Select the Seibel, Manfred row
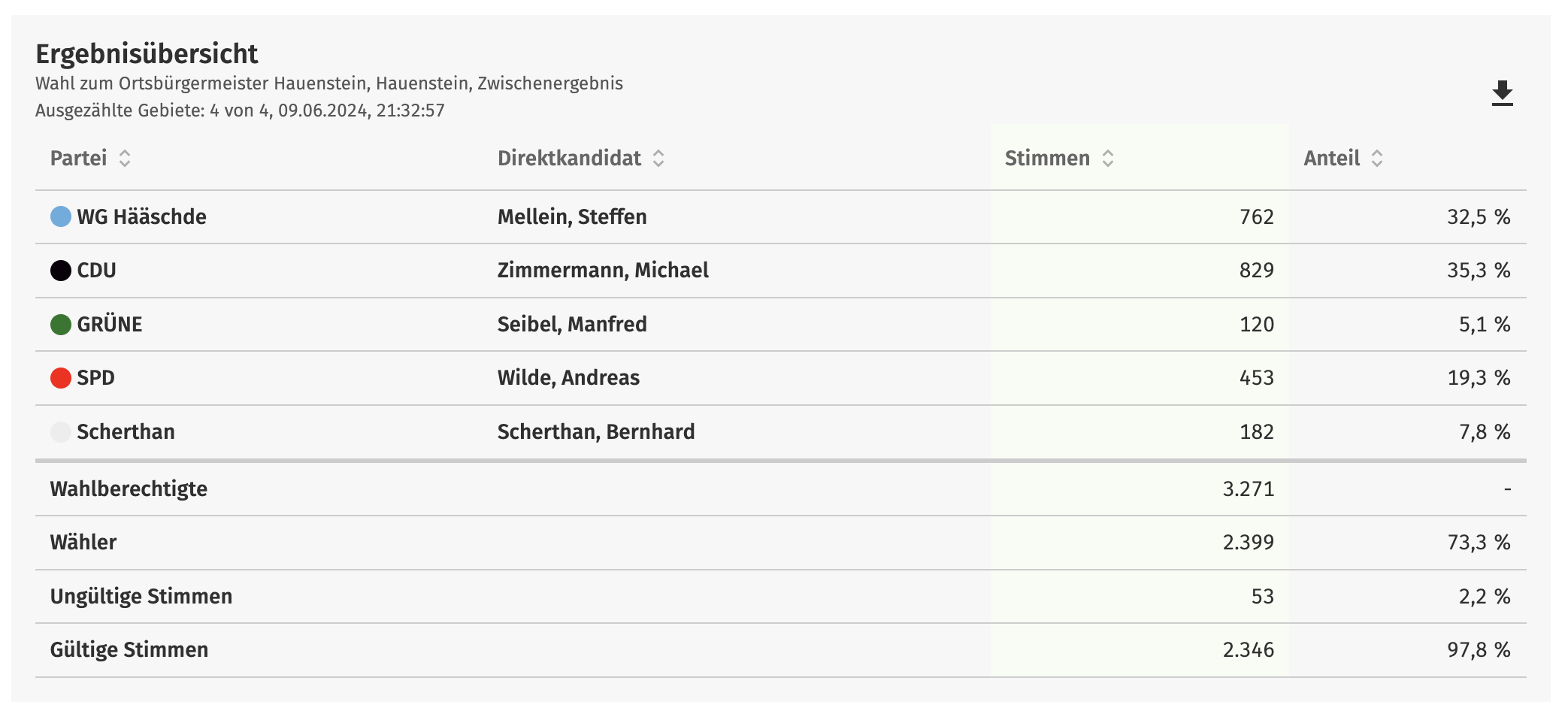 (780, 325)
